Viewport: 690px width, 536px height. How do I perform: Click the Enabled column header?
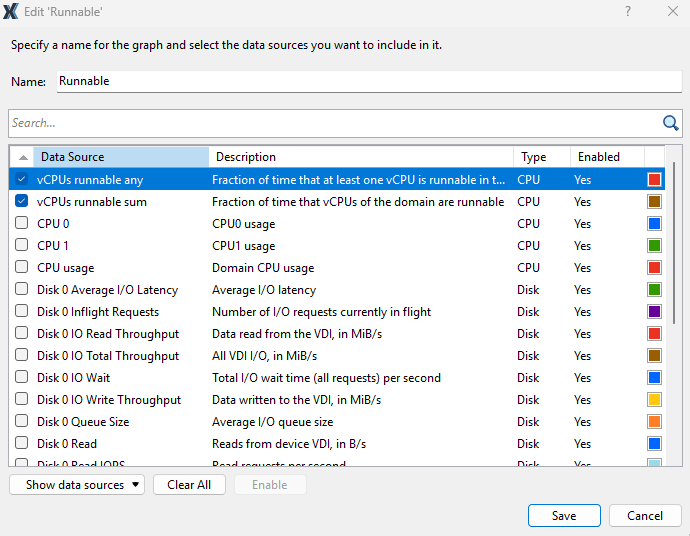coord(605,157)
